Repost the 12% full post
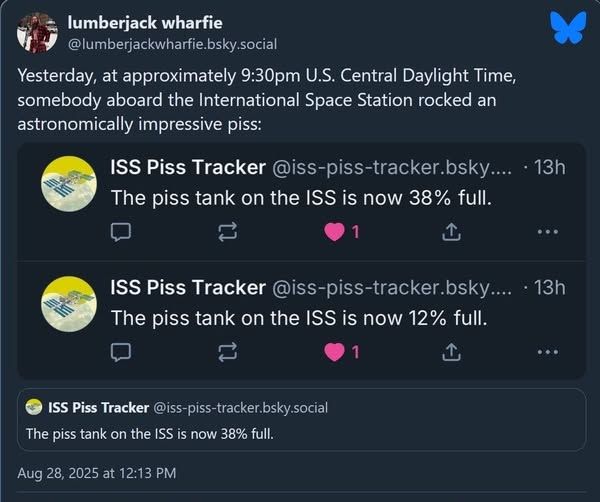The width and height of the screenshot is (600, 502). coord(227,351)
